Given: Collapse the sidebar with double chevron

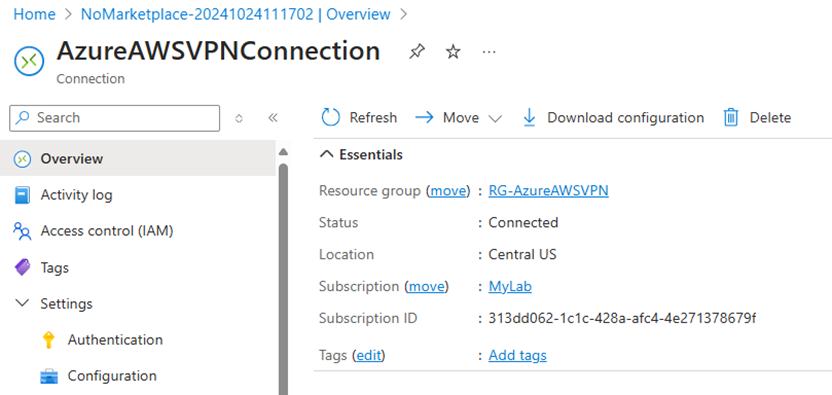Looking at the screenshot, I should (273, 118).
